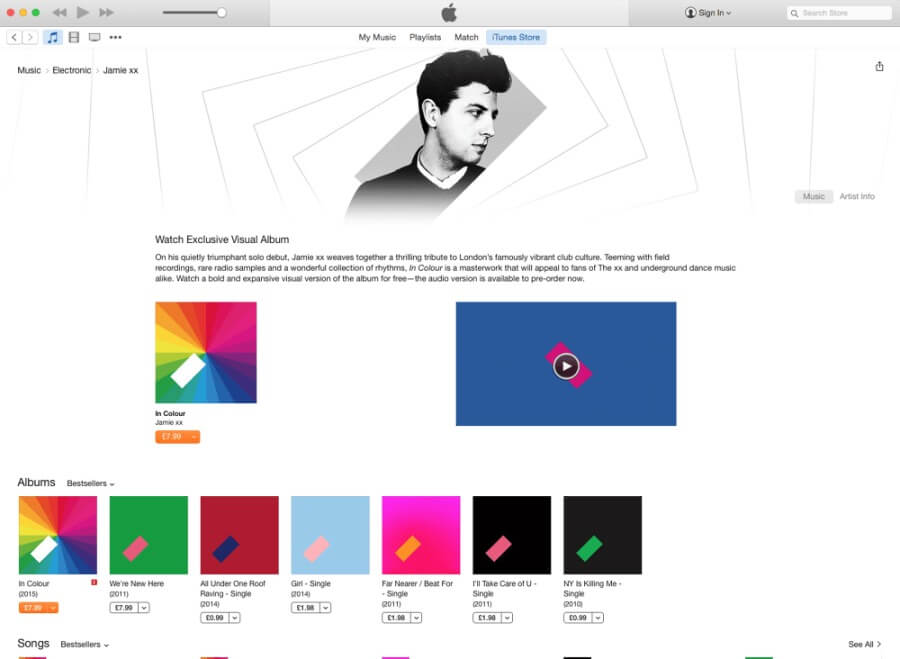Click the featured In Colour album title
900x659 pixels.
(x=170, y=413)
